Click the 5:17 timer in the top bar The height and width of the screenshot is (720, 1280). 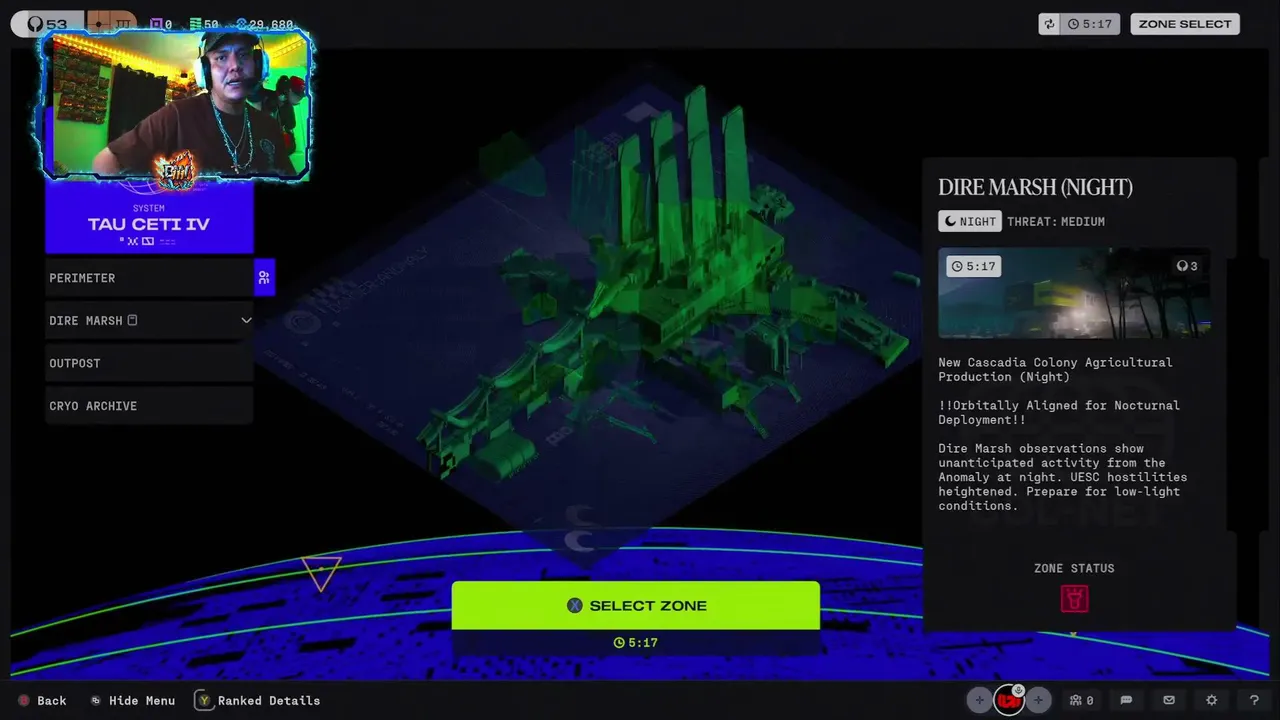pos(1090,24)
